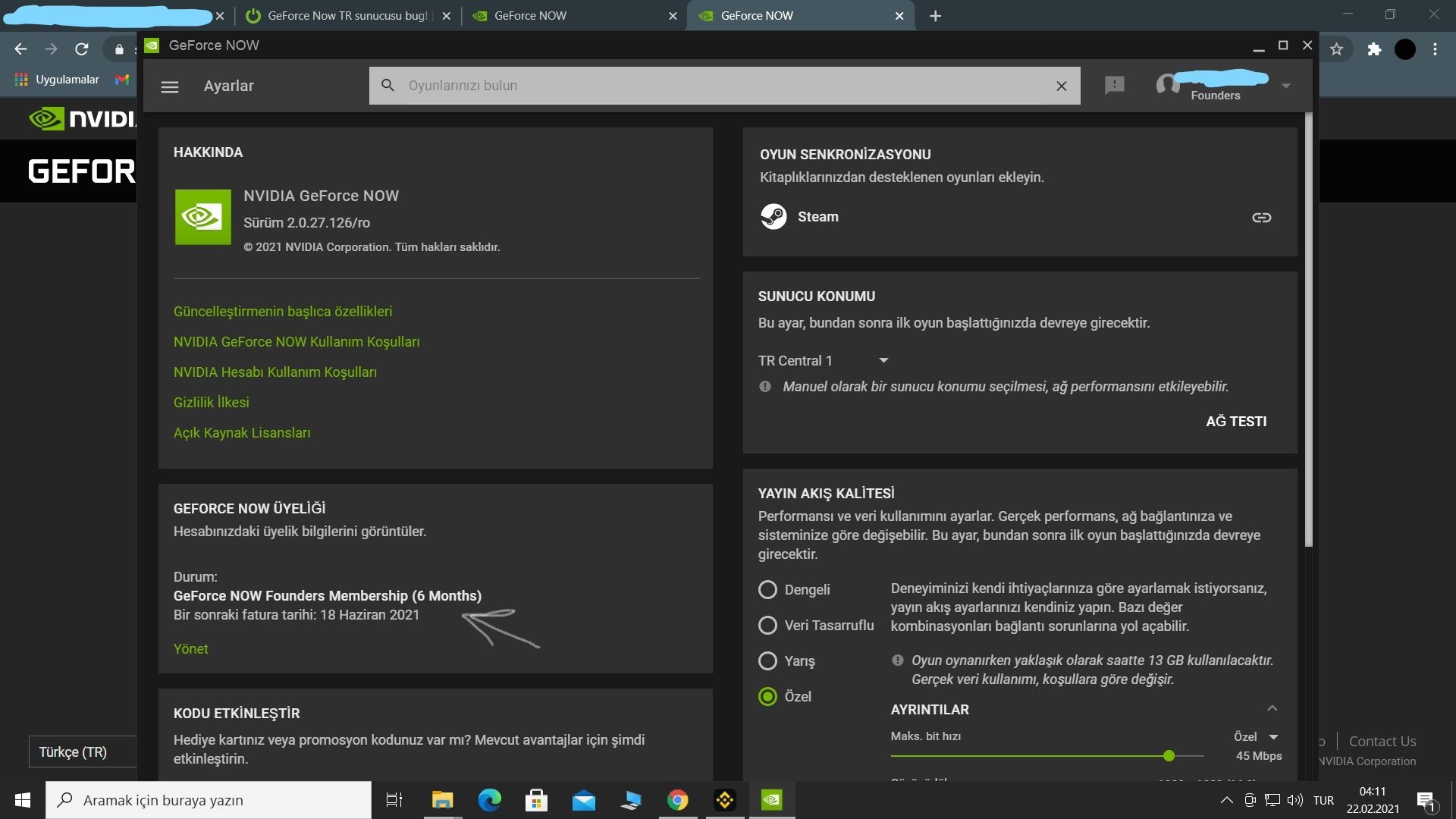The image size is (1456, 819).
Task: Collapse the AYRINTILAR details section
Action: tap(1272, 709)
